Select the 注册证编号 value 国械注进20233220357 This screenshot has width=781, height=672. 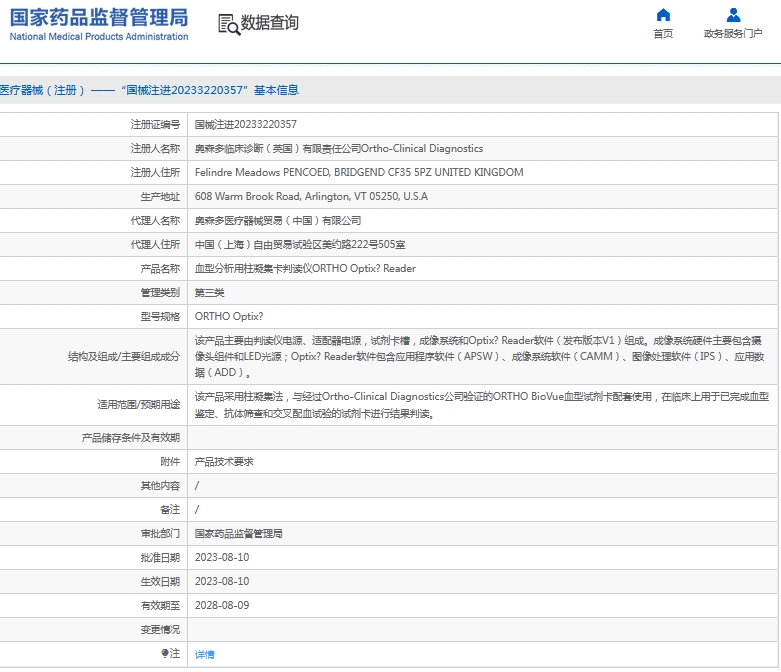coord(246,125)
